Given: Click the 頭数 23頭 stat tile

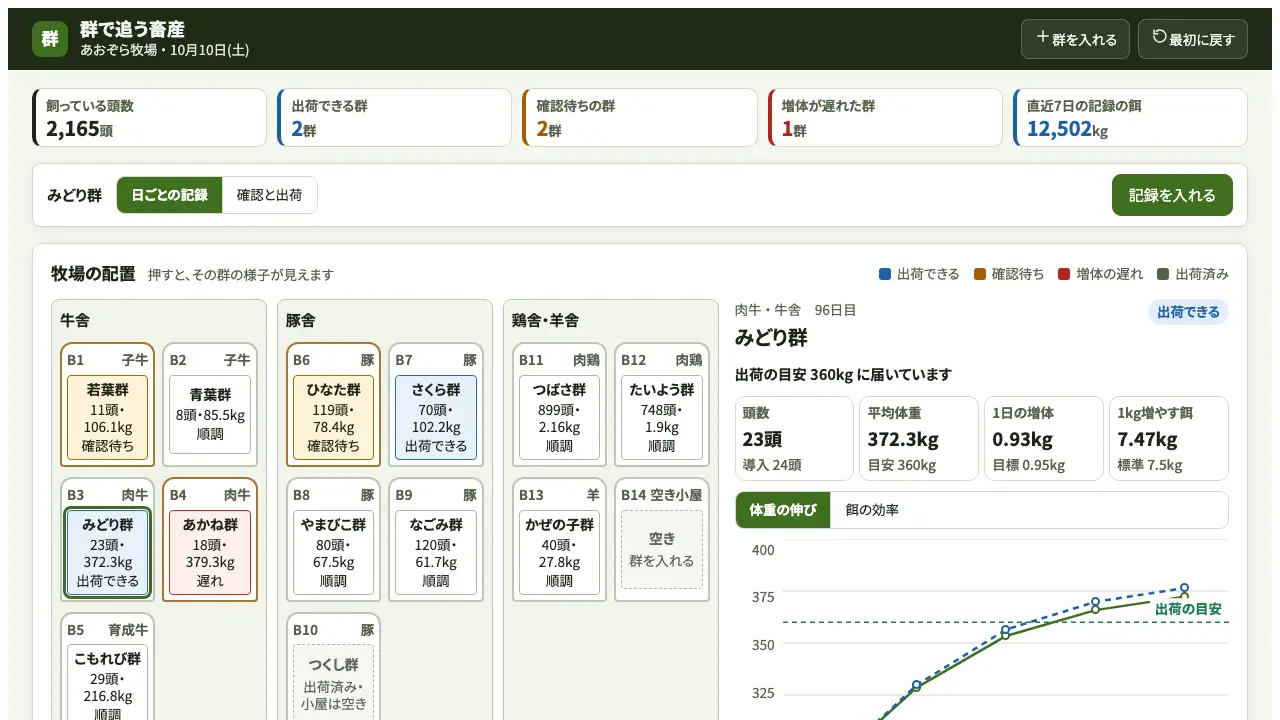Looking at the screenshot, I should (x=794, y=439).
